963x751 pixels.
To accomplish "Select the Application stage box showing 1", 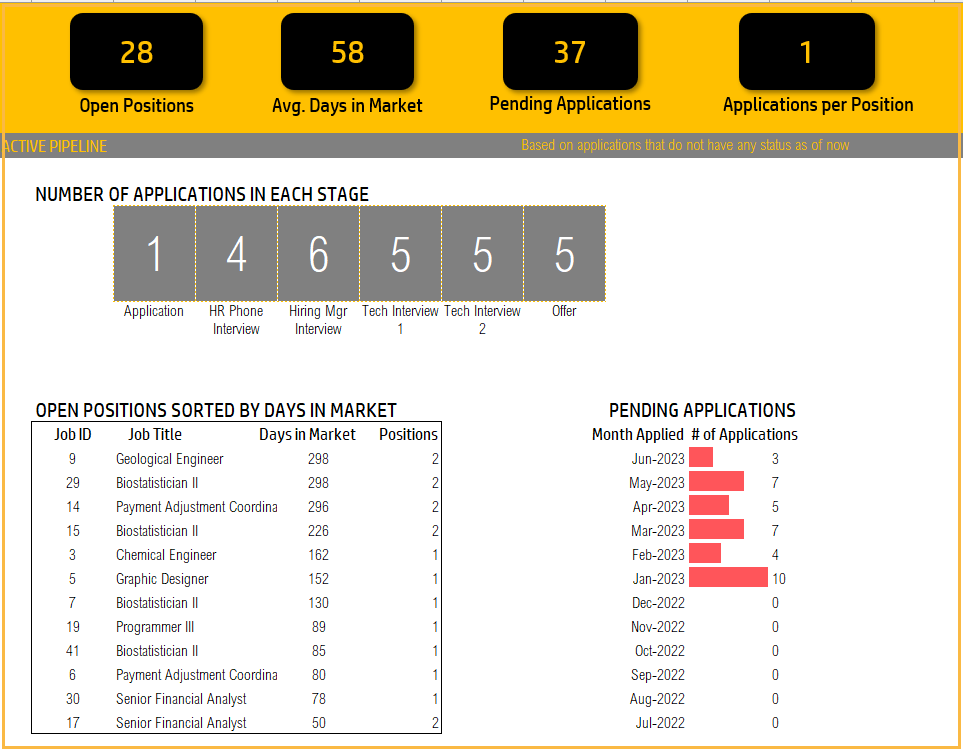I will pyautogui.click(x=155, y=254).
